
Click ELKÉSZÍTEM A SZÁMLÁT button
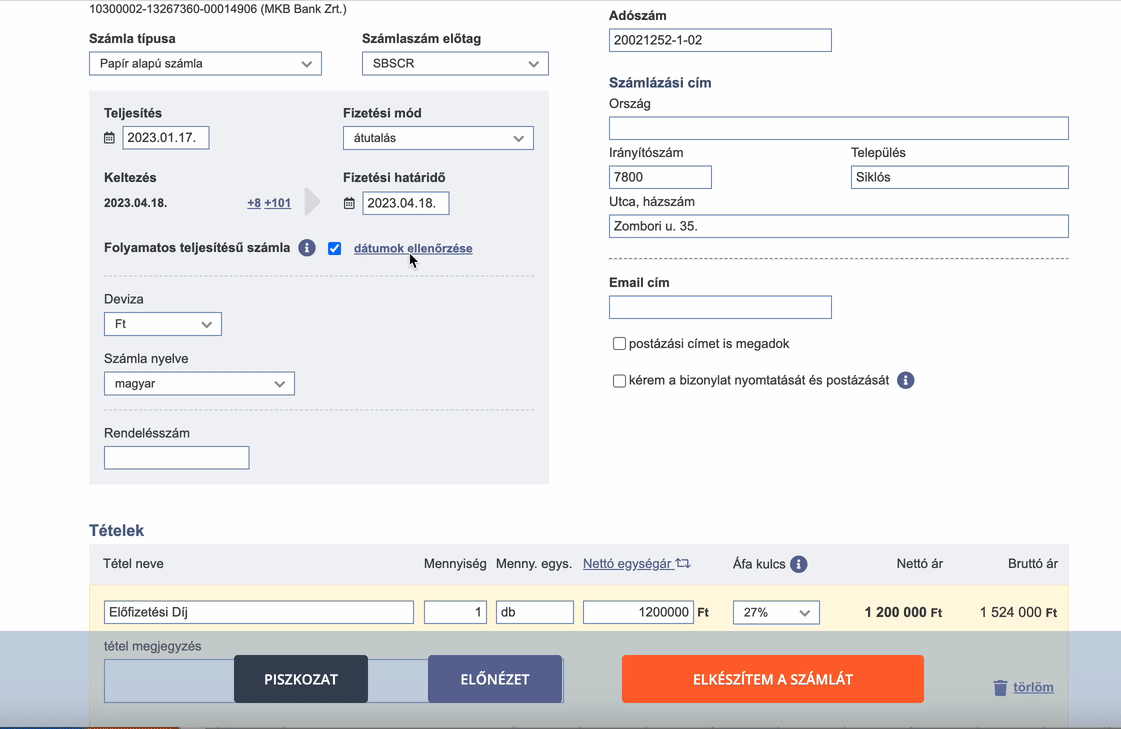coord(773,679)
